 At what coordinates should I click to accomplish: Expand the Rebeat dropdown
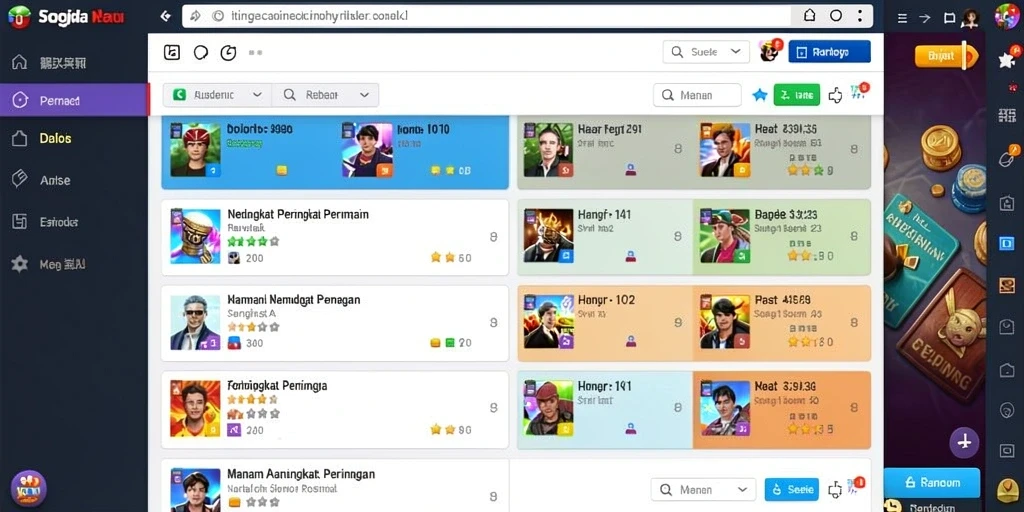[x=325, y=95]
